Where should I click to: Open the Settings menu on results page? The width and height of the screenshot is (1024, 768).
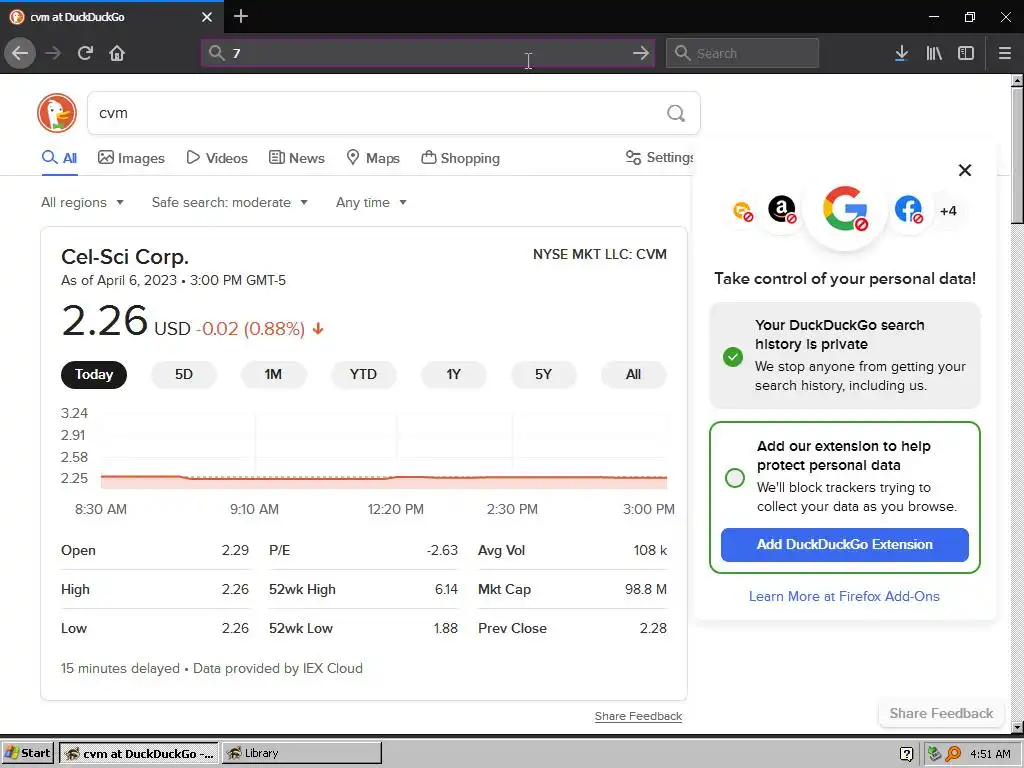pyautogui.click(x=660, y=157)
